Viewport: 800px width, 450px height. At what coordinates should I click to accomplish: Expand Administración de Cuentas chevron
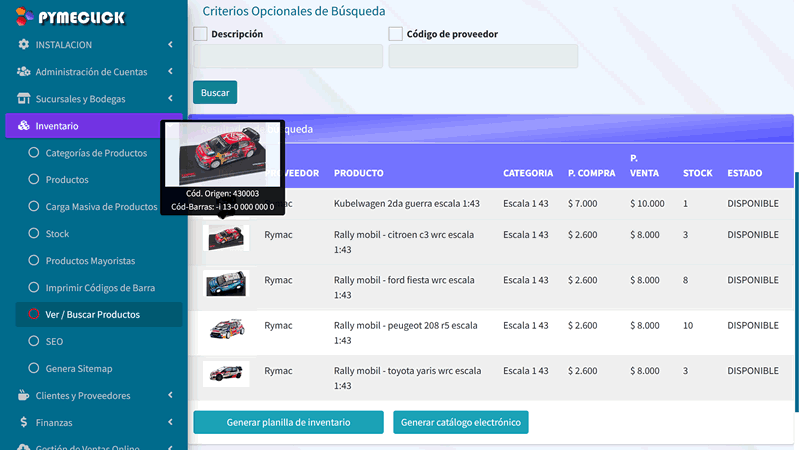pos(170,71)
